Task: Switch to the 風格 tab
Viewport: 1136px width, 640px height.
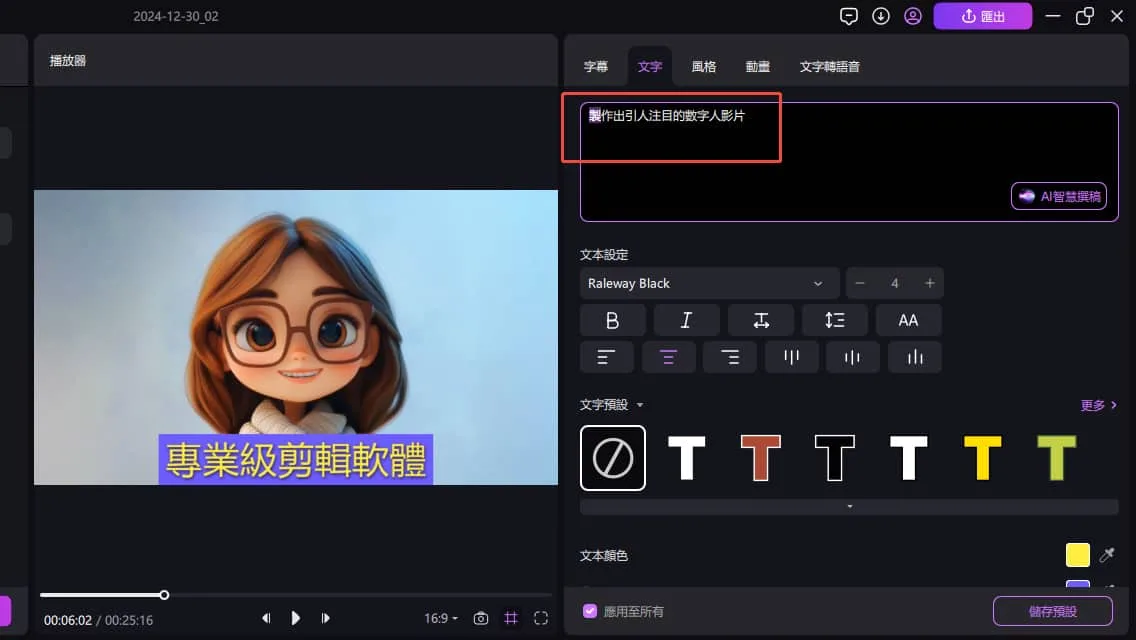Action: coord(703,66)
